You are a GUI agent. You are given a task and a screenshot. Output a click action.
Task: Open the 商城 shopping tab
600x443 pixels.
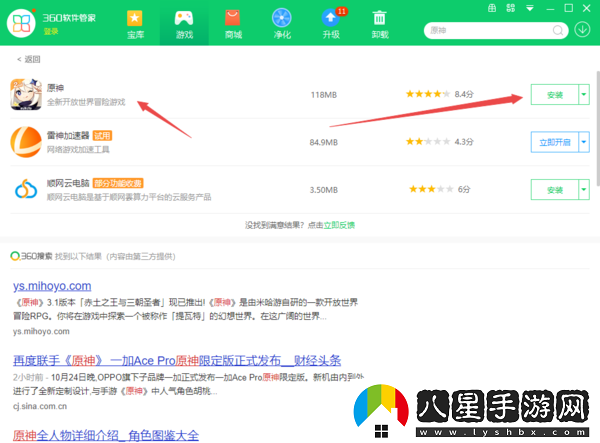point(233,24)
